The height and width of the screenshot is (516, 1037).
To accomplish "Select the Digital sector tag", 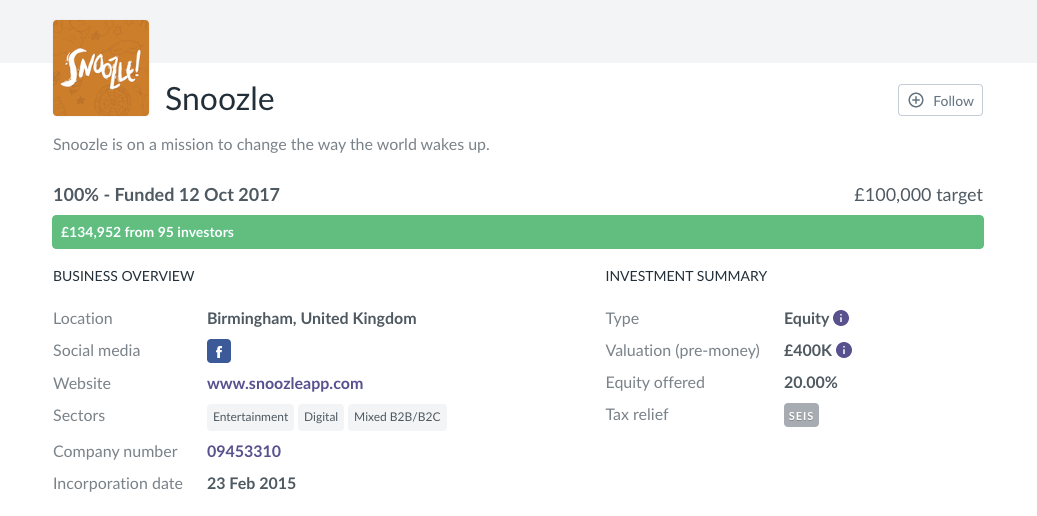I will [x=321, y=416].
